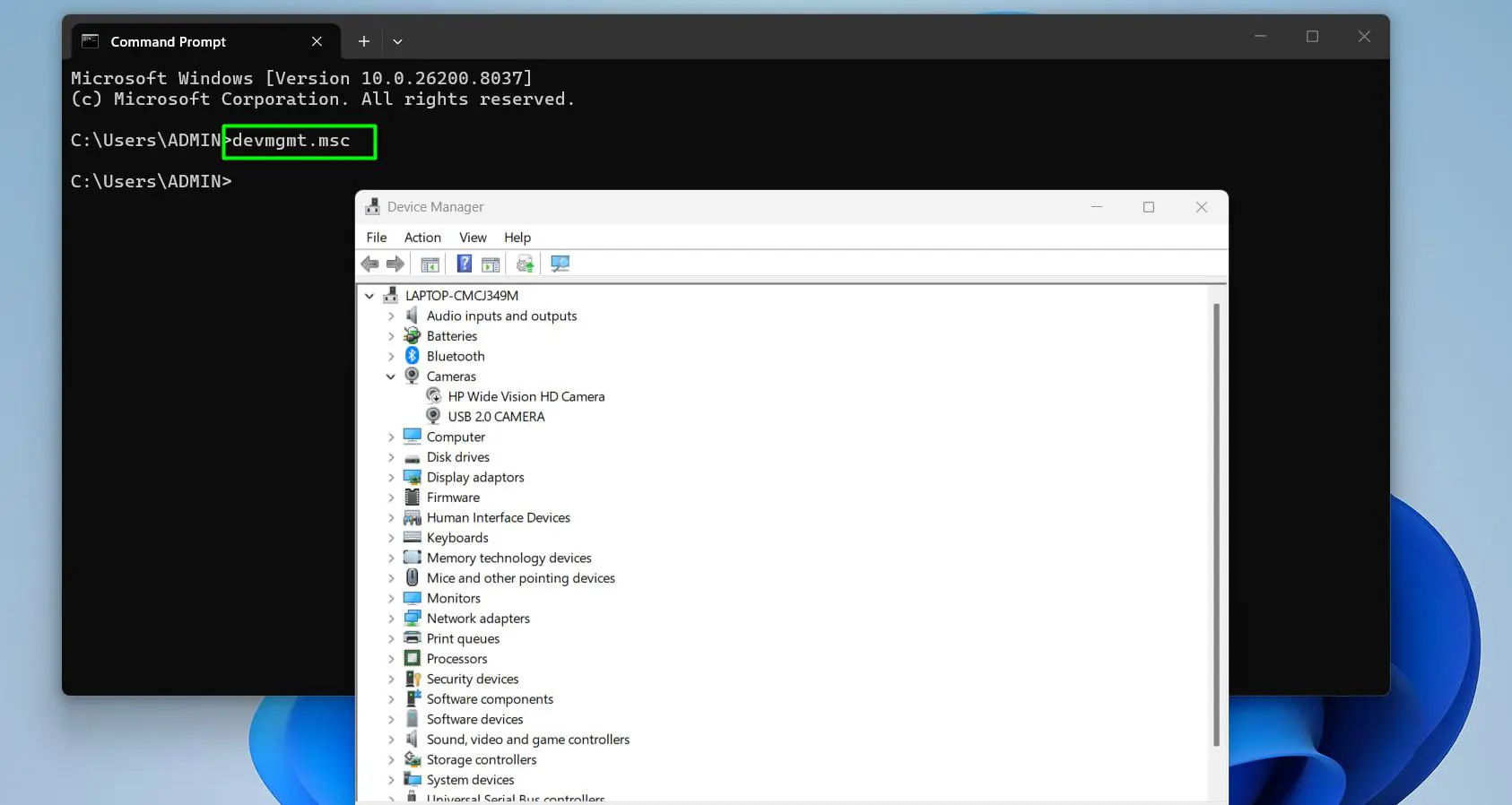This screenshot has height=805, width=1512.
Task: Collapse the LAPTOP-CMCJ349M root node
Action: pyautogui.click(x=369, y=295)
